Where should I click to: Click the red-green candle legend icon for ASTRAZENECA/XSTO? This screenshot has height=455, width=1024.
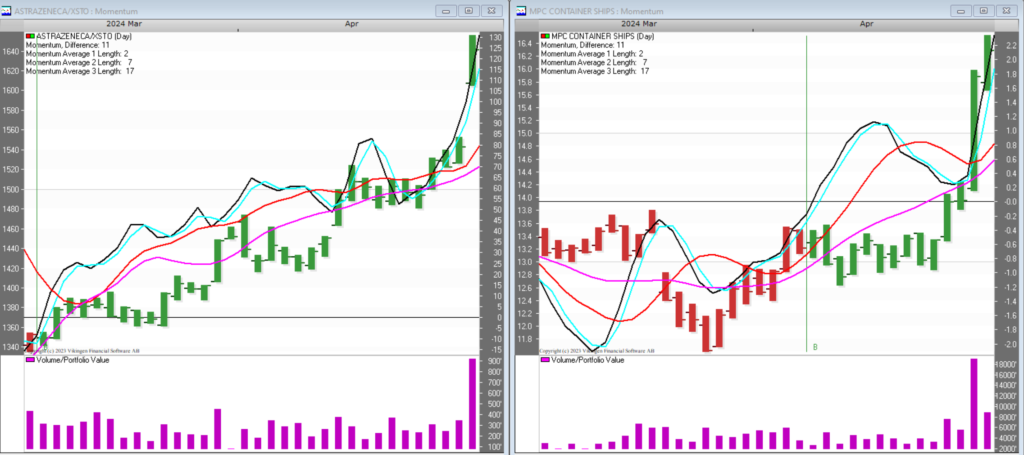[30, 38]
